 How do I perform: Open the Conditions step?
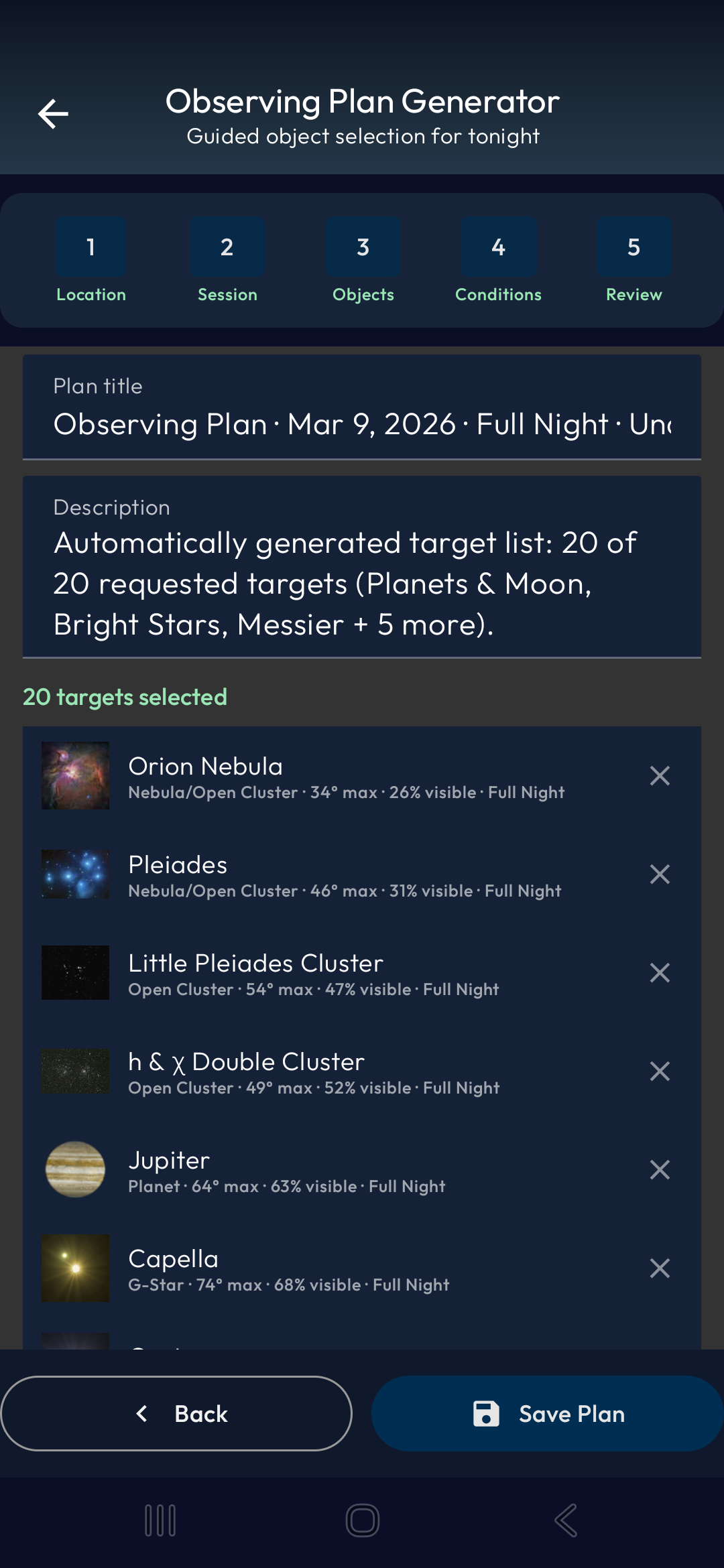[498, 247]
